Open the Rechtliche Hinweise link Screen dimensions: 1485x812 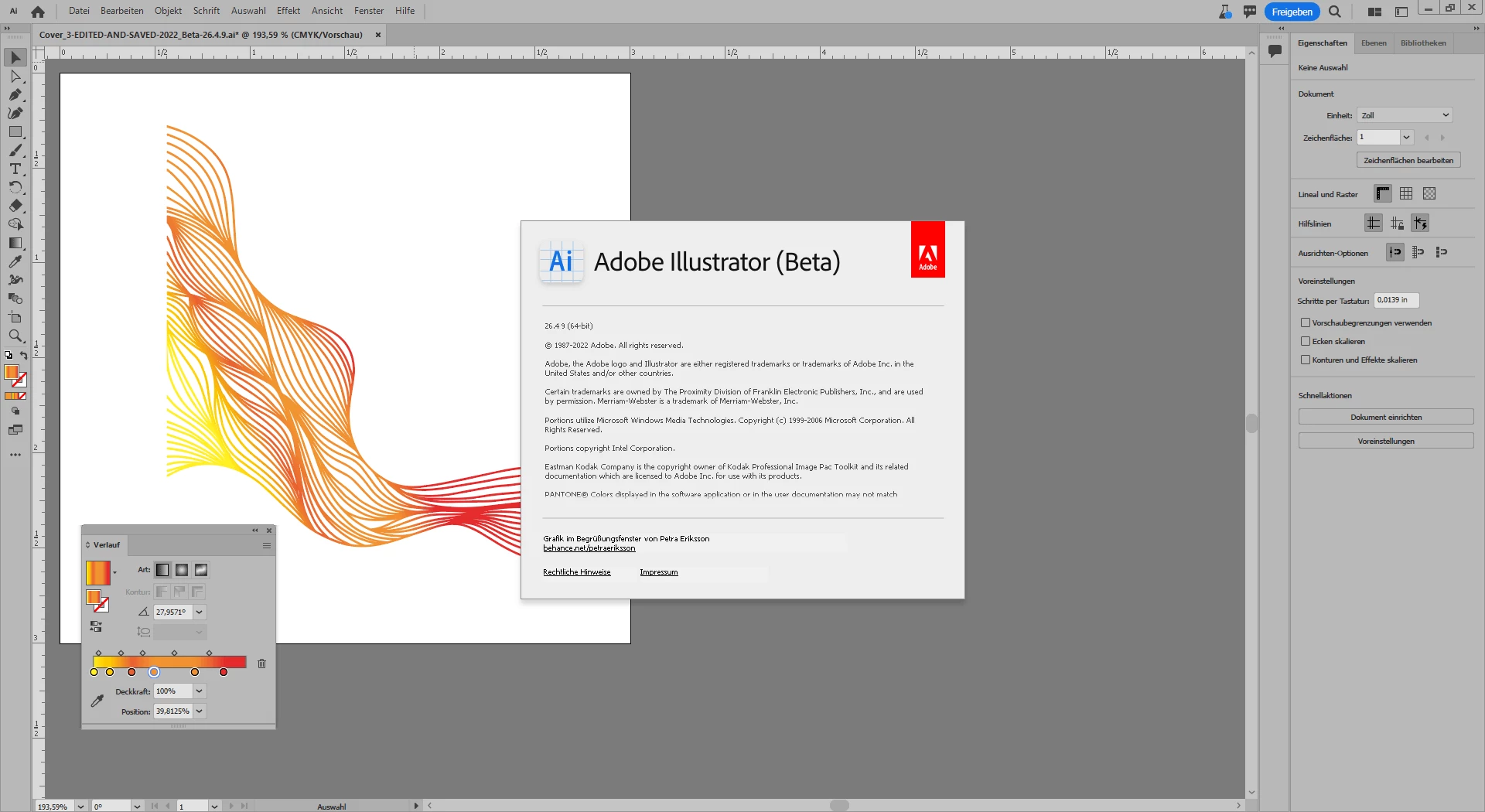pos(577,572)
